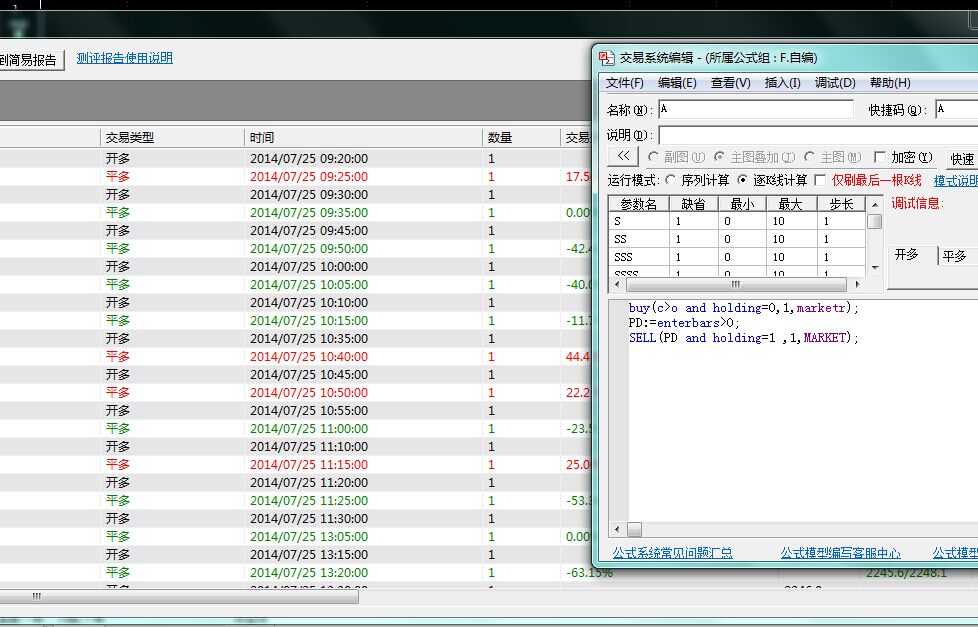This screenshot has width=978, height=627.
Task: Open 测评报告使用说明 link in report window
Action: (x=125, y=58)
